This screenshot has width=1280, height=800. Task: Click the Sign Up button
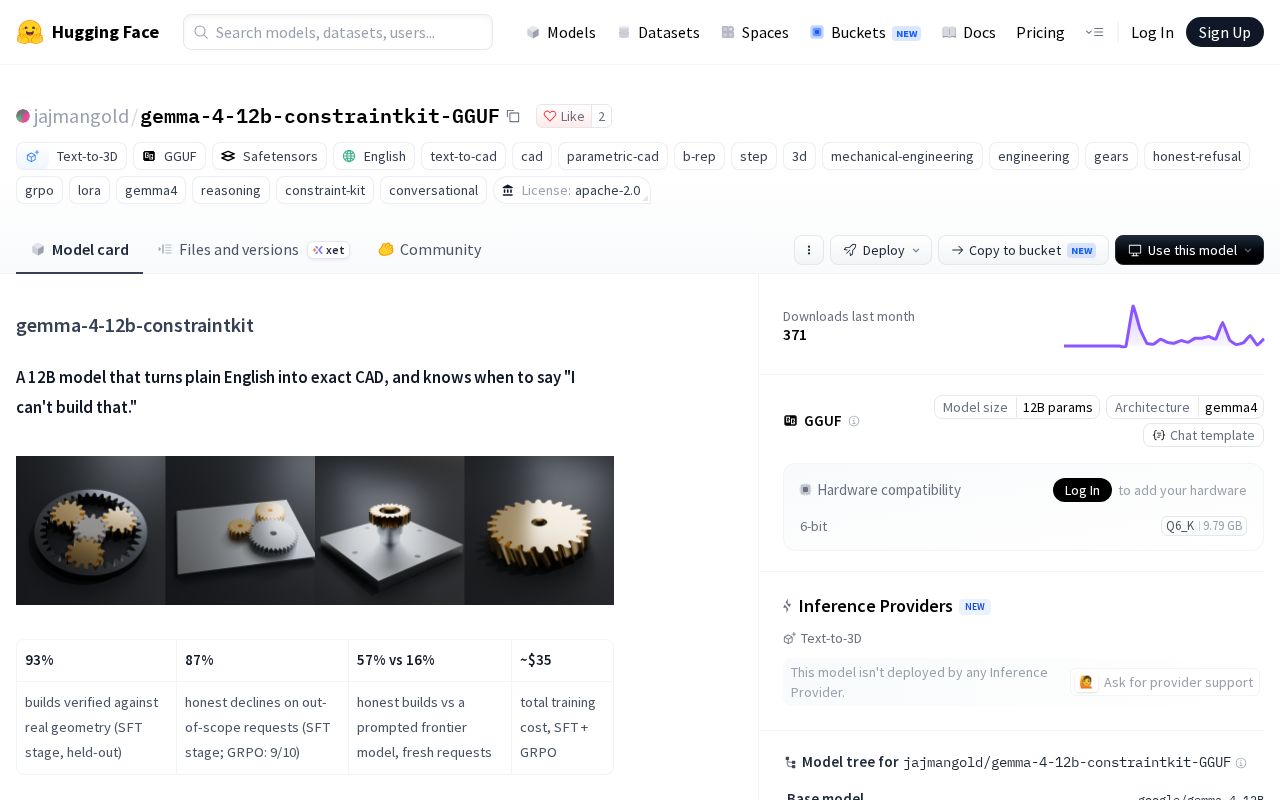pos(1225,32)
